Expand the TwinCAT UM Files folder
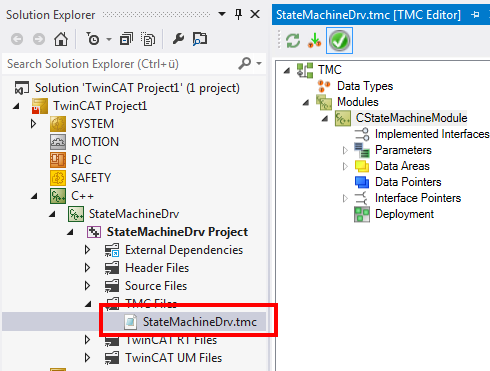The width and height of the screenshot is (490, 371). (x=87, y=358)
